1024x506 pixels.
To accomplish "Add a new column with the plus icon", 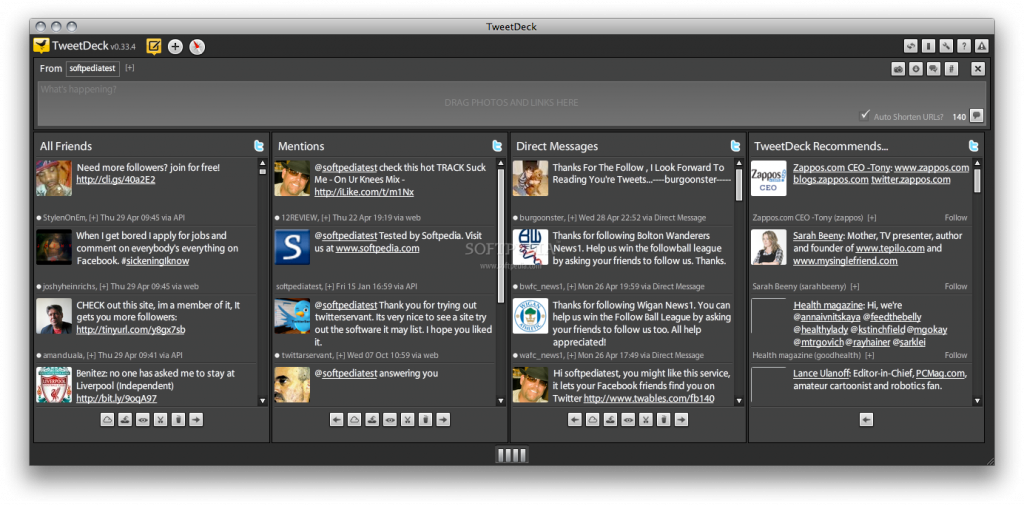I will [175, 46].
